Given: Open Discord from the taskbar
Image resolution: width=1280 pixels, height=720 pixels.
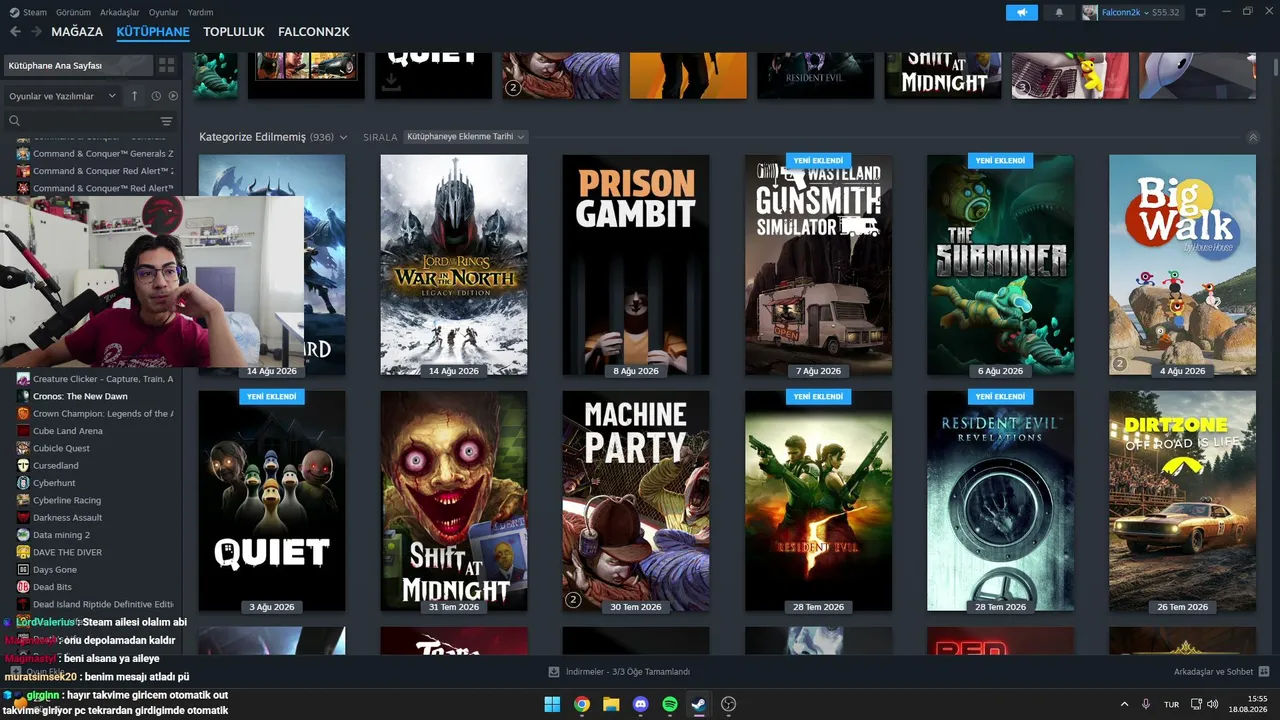Looking at the screenshot, I should pos(641,704).
